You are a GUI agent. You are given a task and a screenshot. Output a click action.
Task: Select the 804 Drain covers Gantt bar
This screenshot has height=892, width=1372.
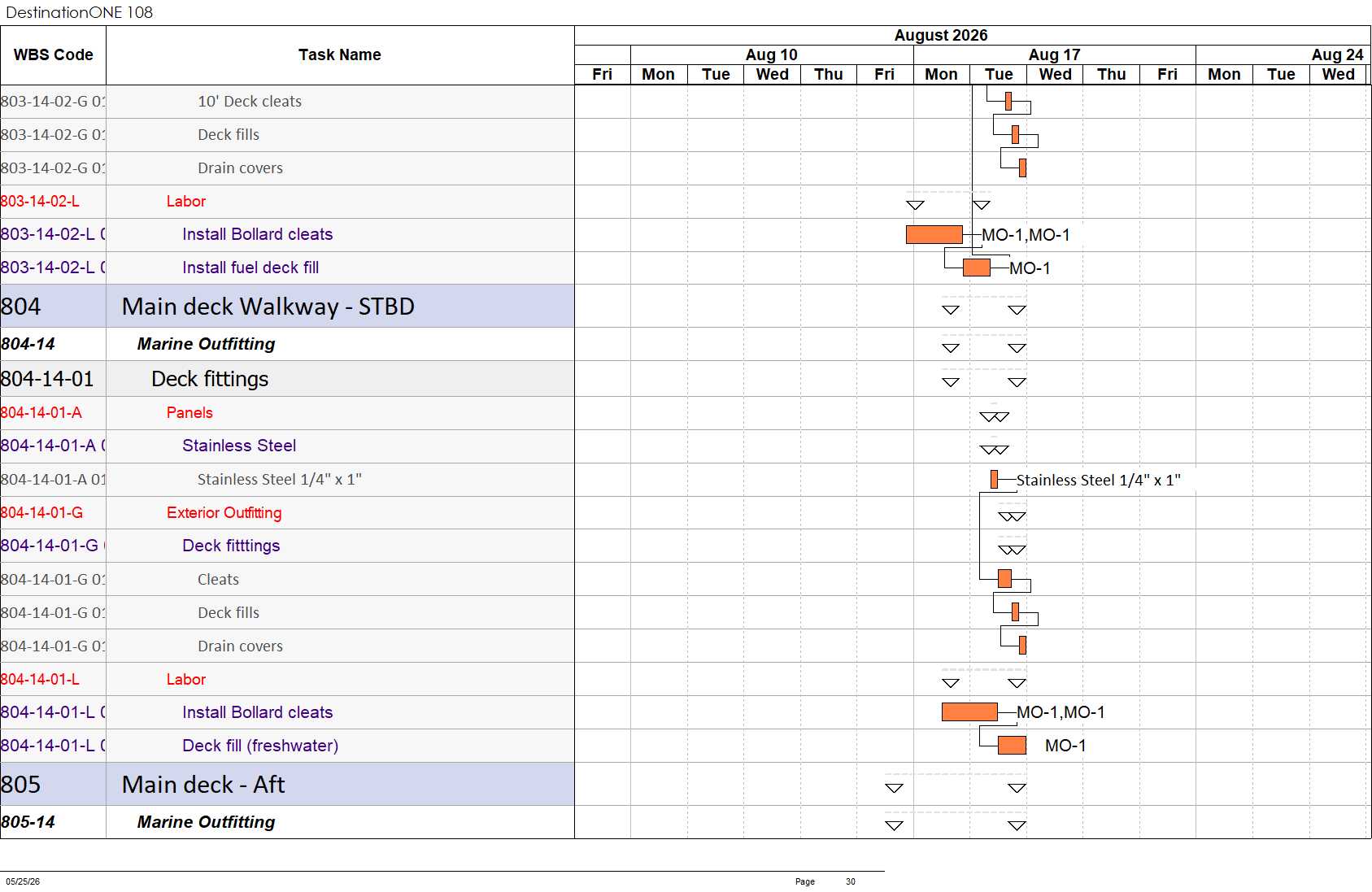tap(1022, 645)
